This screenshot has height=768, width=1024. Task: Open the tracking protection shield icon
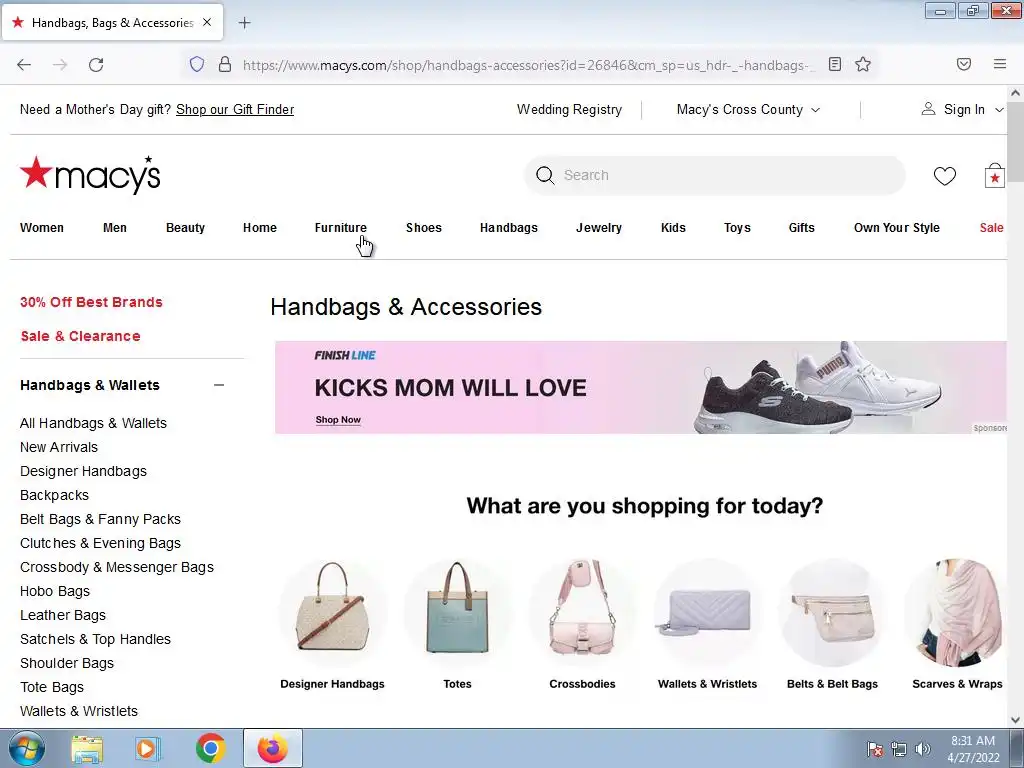click(197, 64)
